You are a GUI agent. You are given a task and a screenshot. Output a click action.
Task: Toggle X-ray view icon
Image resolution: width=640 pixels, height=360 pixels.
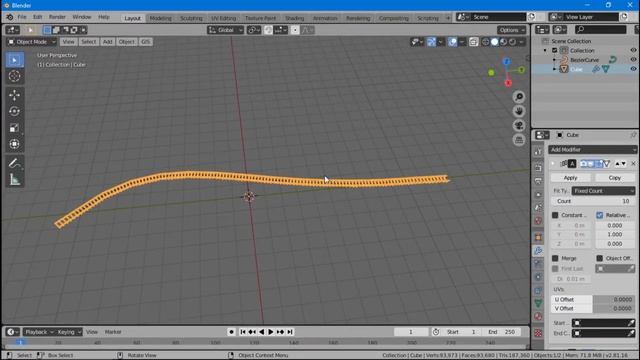point(473,42)
